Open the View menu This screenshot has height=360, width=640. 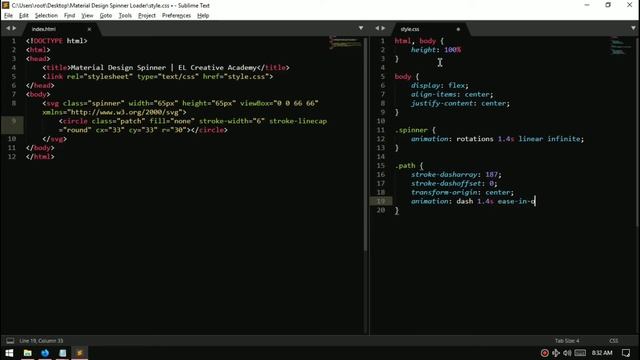click(87, 16)
